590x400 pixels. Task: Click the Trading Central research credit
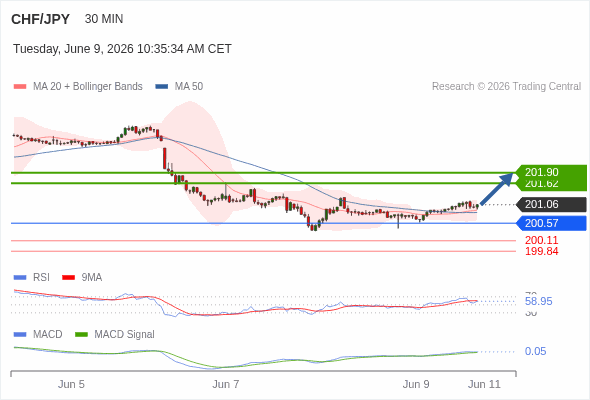point(506,87)
